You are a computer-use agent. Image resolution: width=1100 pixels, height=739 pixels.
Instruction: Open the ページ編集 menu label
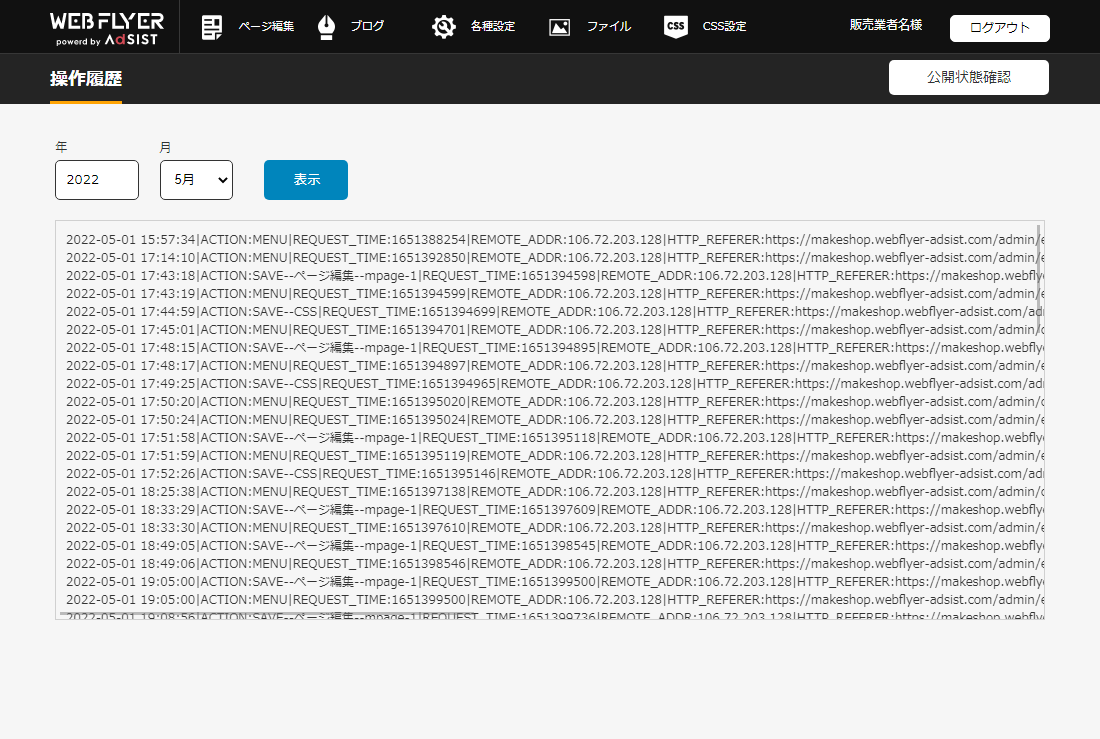pyautogui.click(x=266, y=27)
